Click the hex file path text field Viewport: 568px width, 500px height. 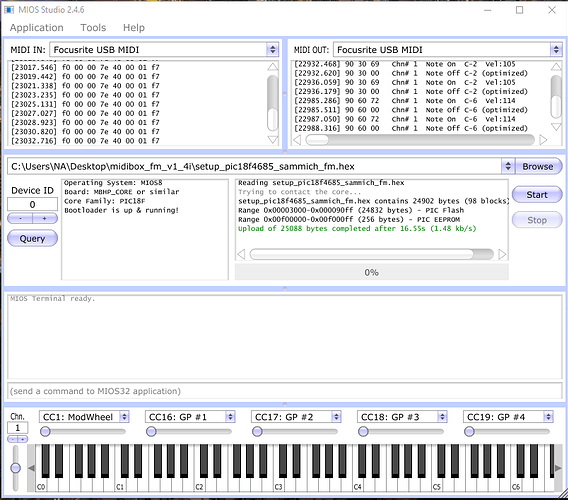(x=254, y=166)
